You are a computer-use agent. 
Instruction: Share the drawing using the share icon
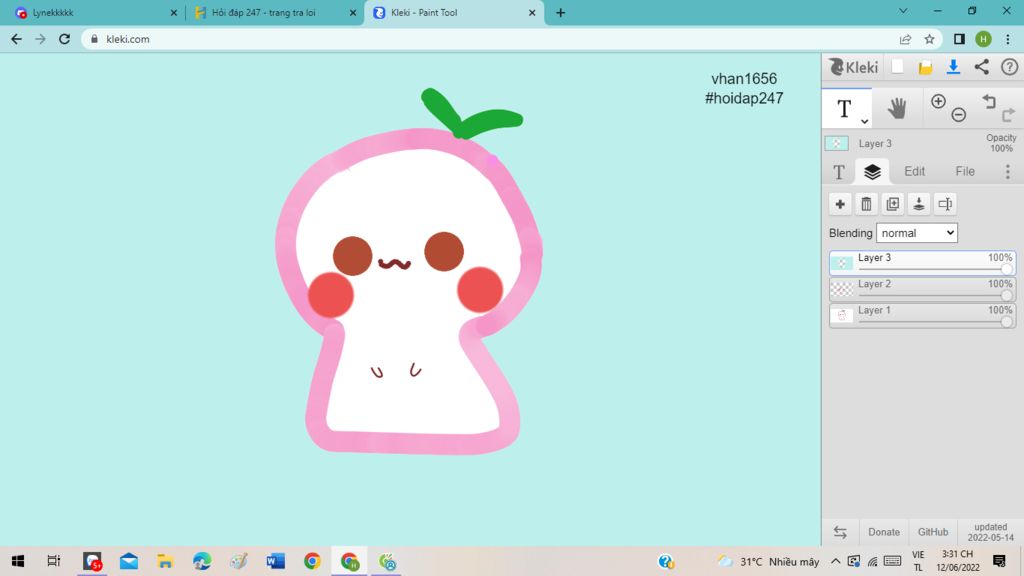[982, 67]
